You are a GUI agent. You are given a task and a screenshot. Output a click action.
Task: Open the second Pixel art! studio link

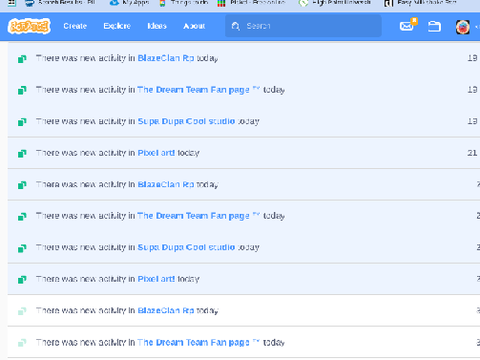(x=156, y=279)
